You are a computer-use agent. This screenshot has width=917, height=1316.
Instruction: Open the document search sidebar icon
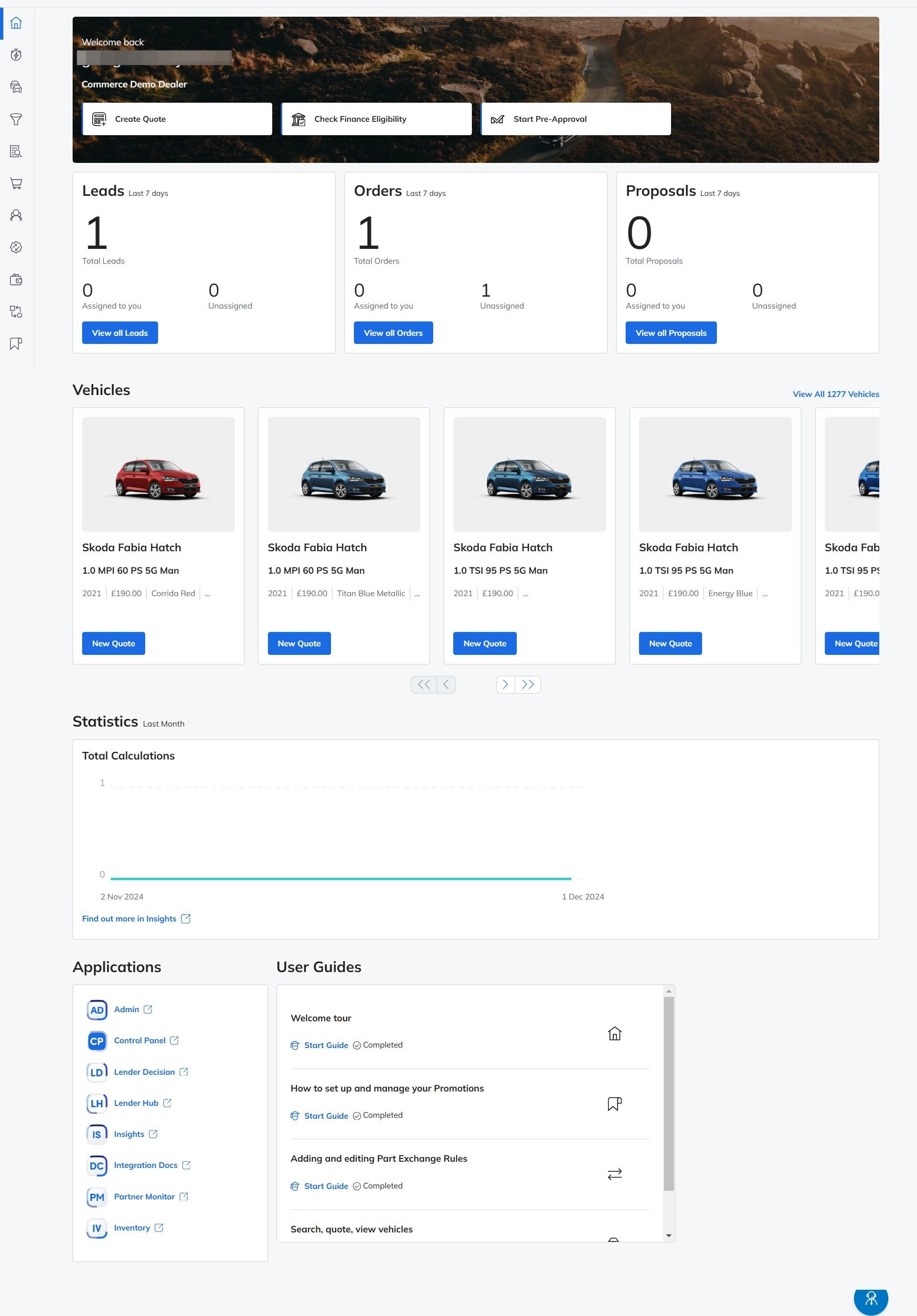pos(16,151)
